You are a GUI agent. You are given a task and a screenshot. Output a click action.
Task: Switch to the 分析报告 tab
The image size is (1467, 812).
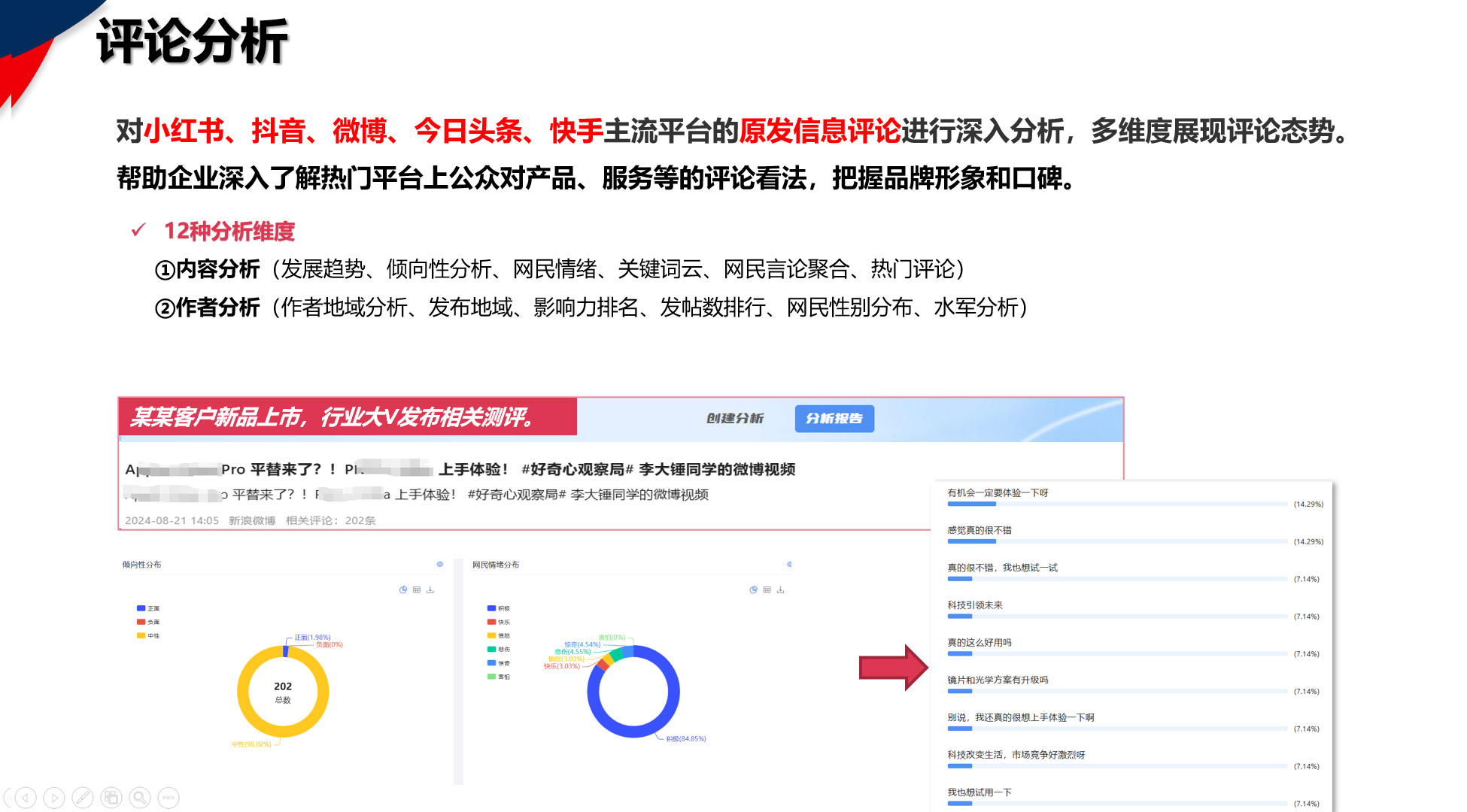(x=834, y=418)
